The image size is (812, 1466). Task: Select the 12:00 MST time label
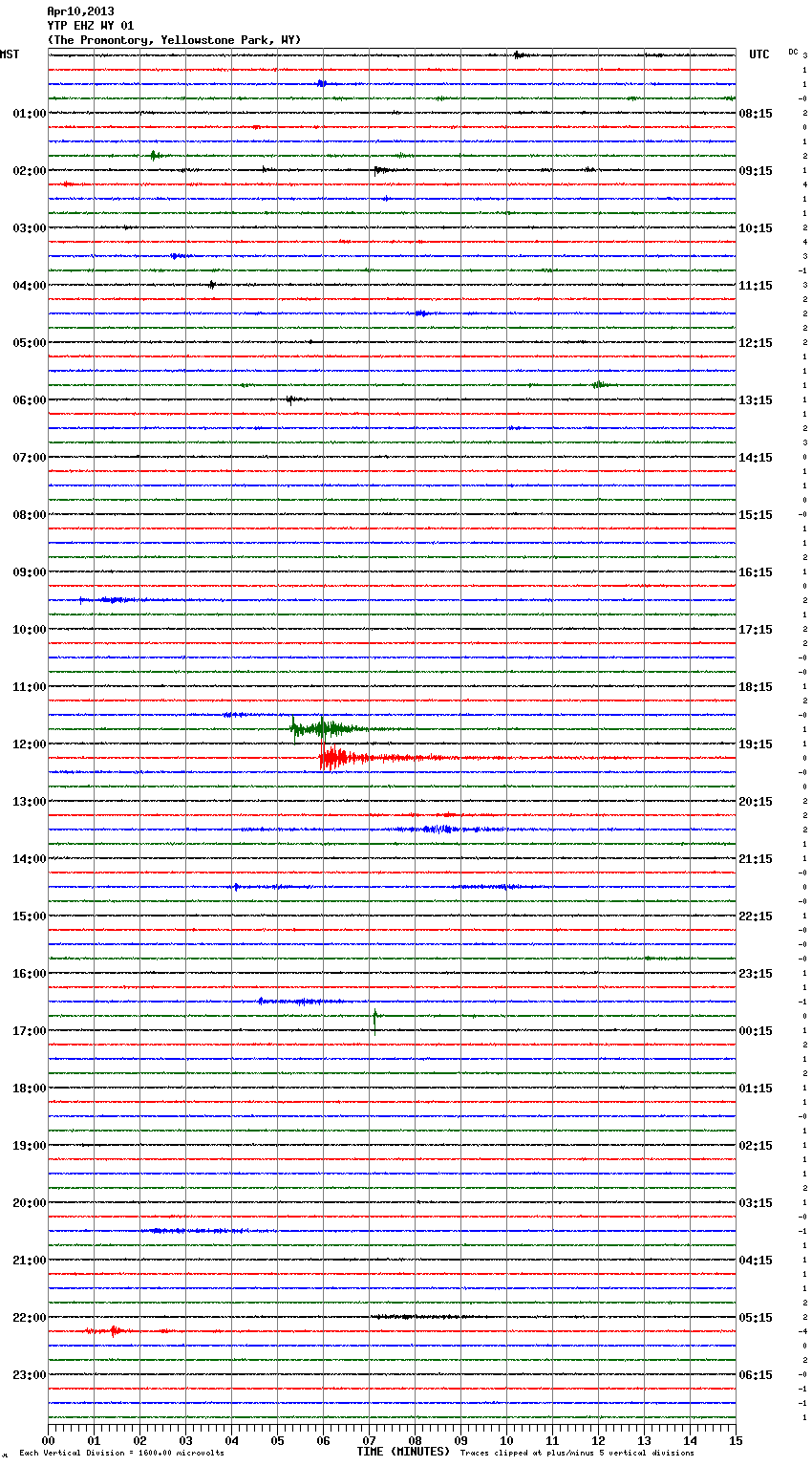coord(29,744)
